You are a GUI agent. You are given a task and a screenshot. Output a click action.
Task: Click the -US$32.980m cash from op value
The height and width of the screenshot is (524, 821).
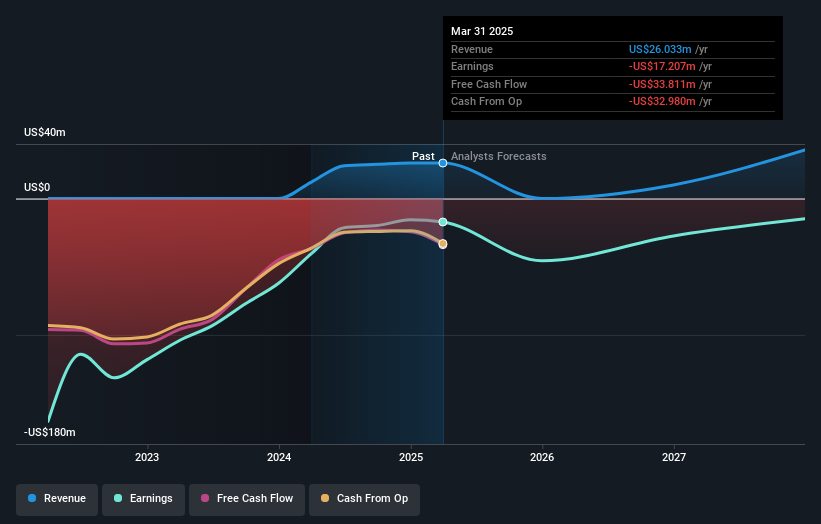point(662,102)
